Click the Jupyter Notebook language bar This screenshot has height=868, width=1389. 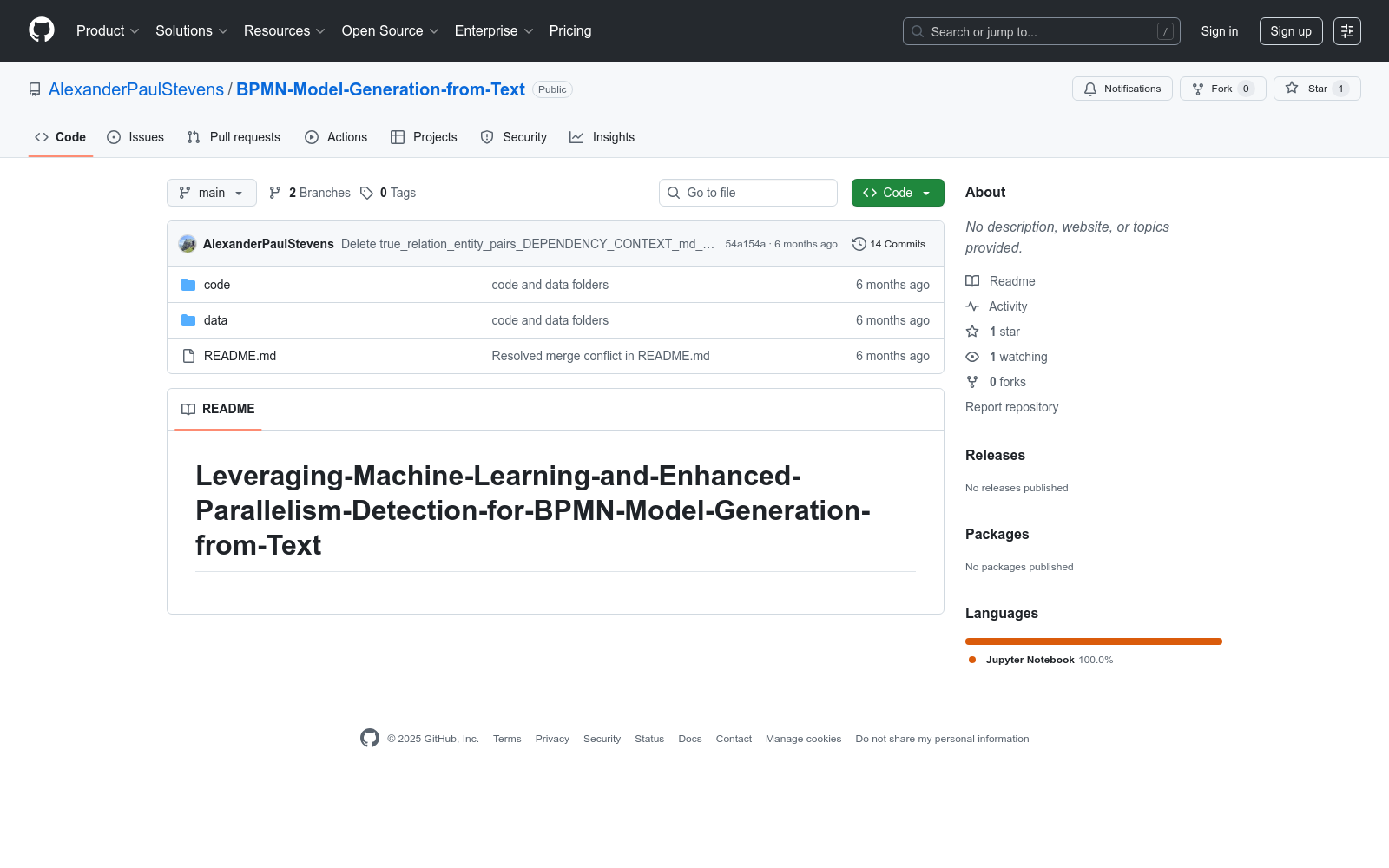[1094, 641]
